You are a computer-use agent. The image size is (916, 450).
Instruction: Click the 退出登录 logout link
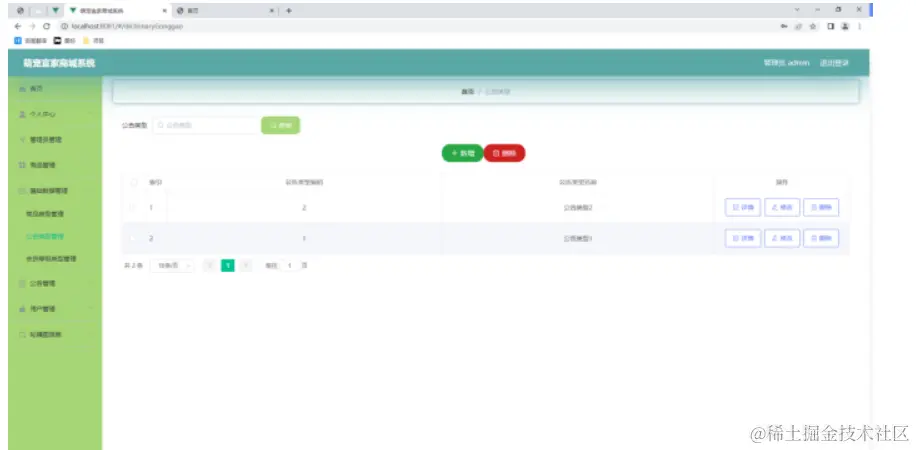click(x=834, y=63)
